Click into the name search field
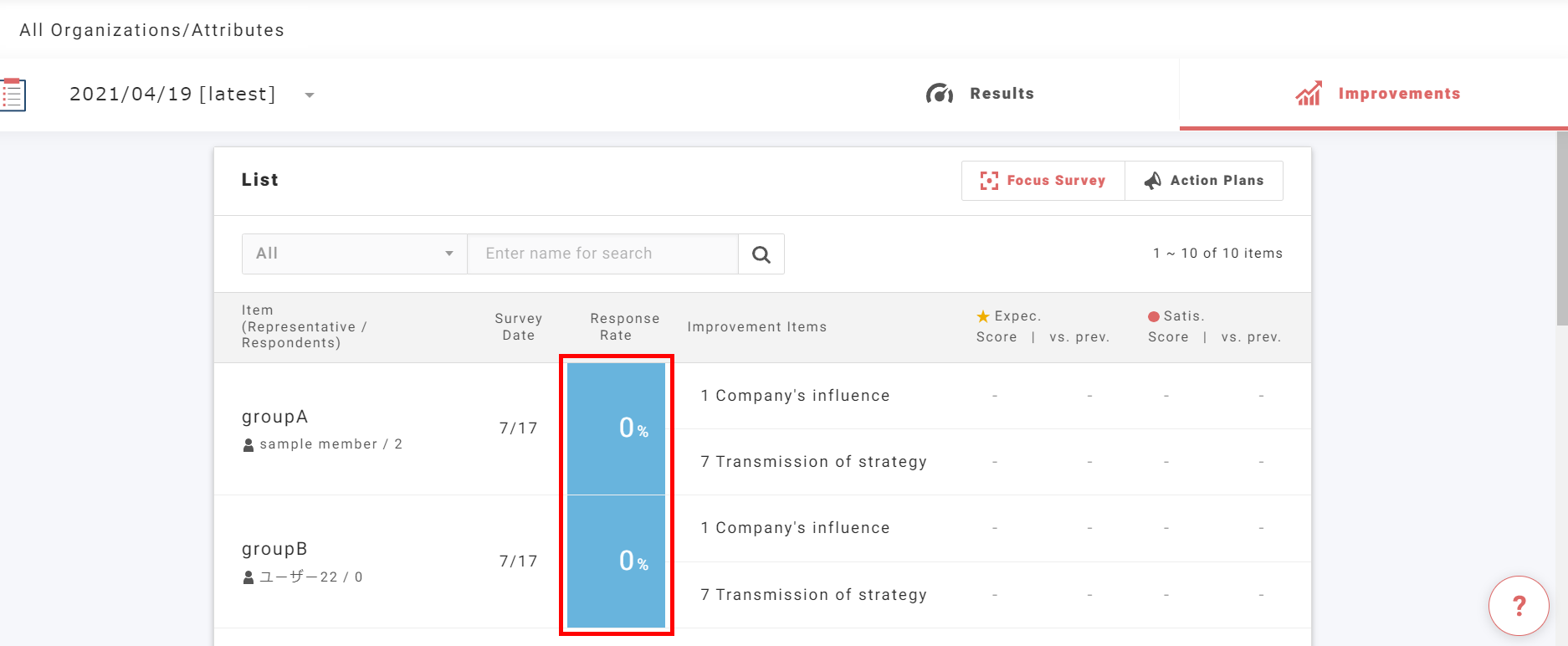1568x646 pixels. (x=602, y=254)
